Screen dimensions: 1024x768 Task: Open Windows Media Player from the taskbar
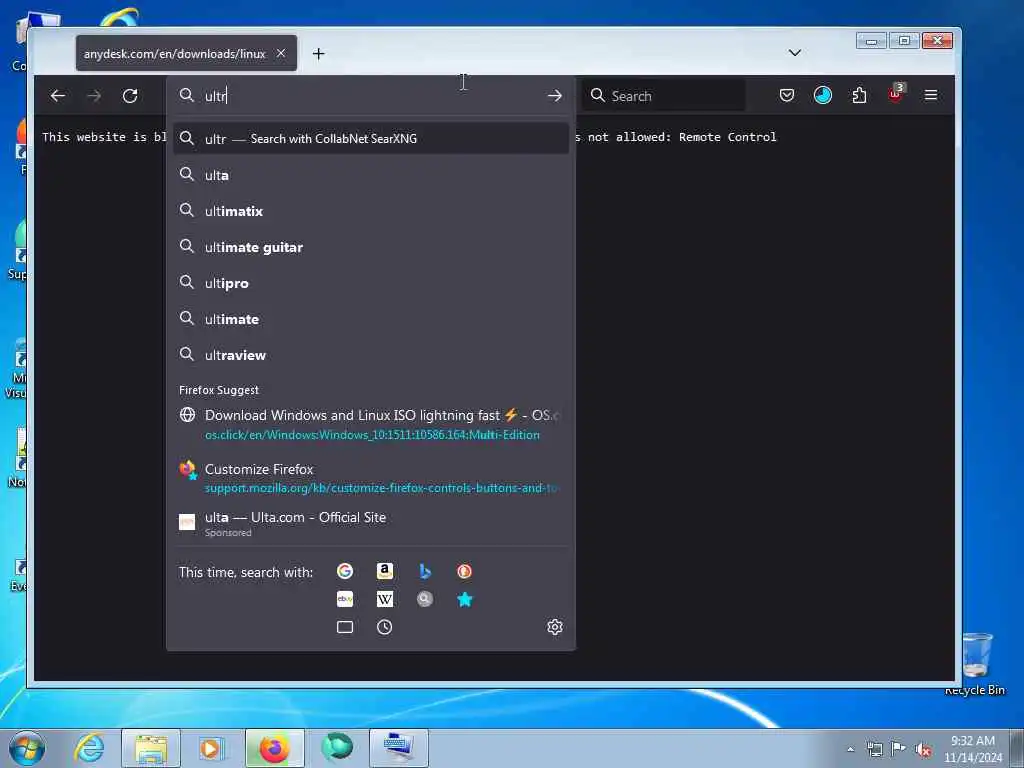(x=211, y=748)
